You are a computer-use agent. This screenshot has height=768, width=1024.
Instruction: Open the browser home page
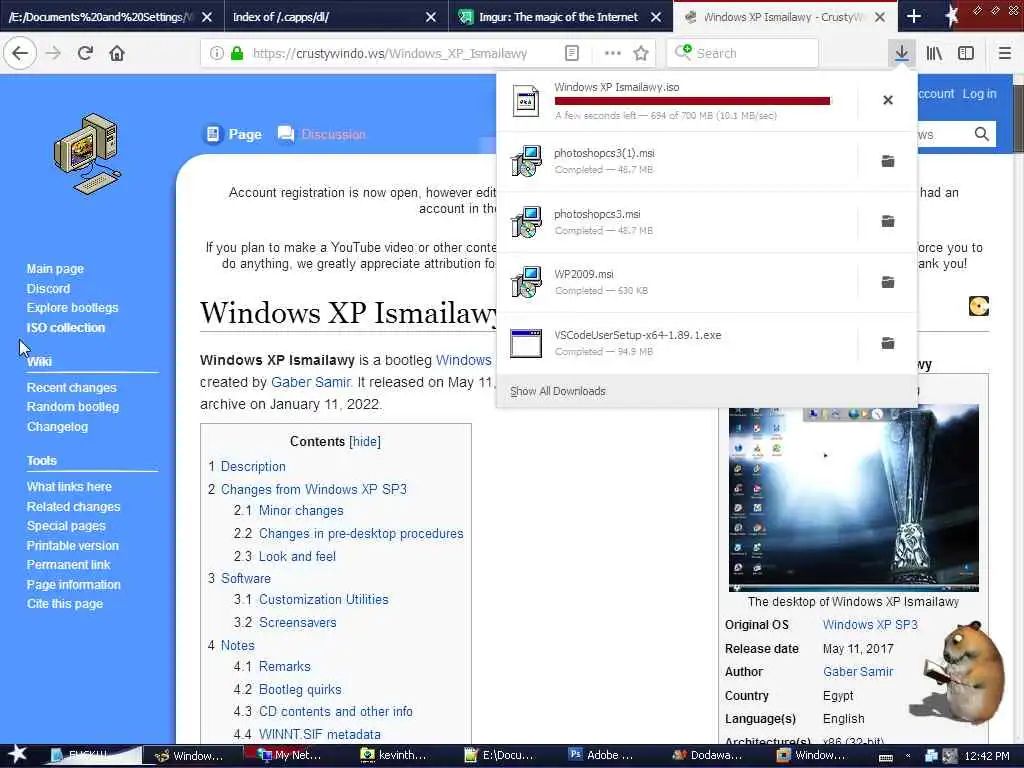pos(117,53)
